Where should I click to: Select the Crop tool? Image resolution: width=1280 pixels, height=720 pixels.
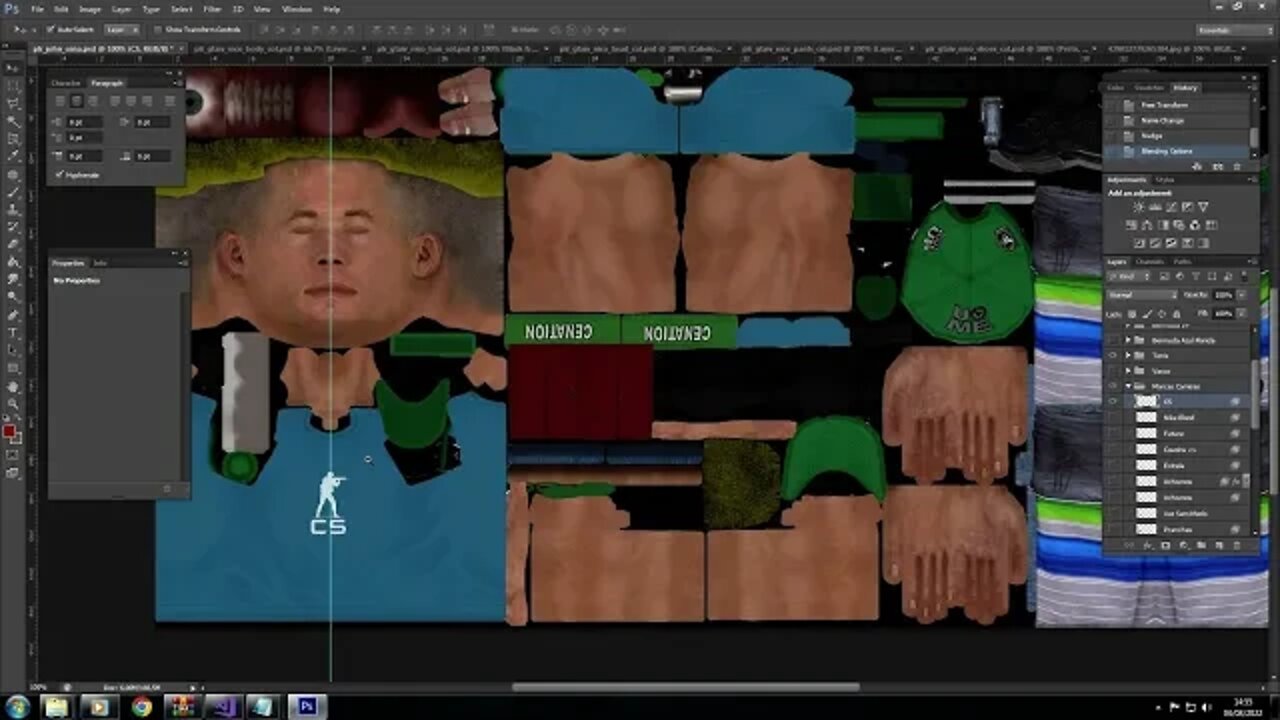12,139
